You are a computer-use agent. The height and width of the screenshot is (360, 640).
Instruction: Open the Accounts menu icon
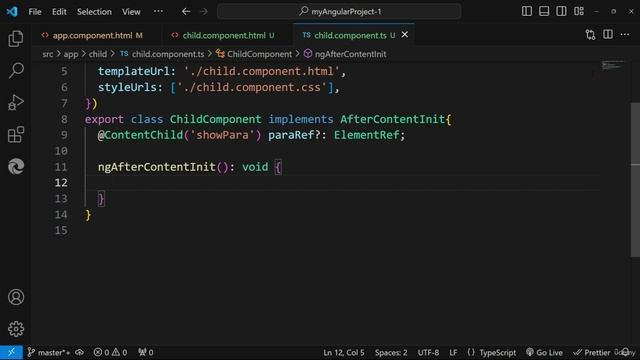click(x=16, y=297)
